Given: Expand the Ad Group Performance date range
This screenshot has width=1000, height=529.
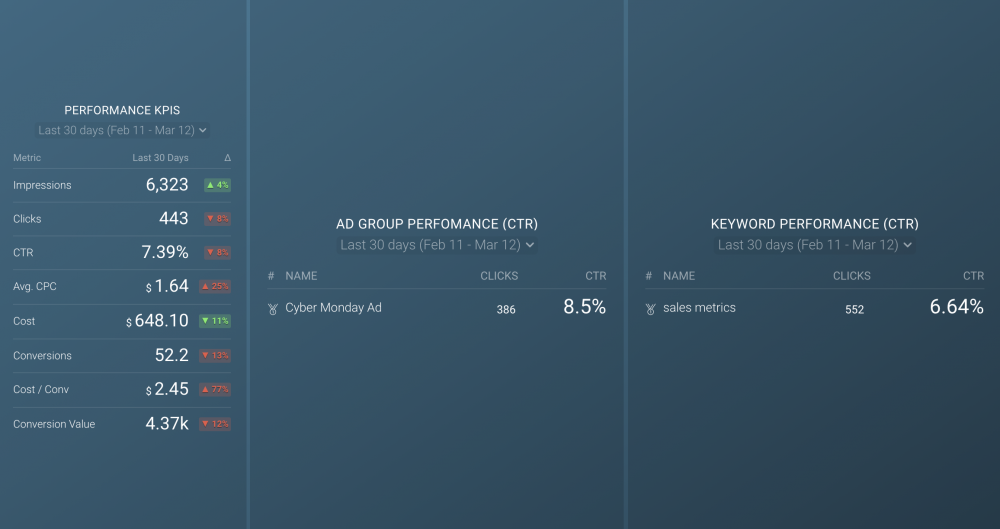Looking at the screenshot, I should pos(437,245).
